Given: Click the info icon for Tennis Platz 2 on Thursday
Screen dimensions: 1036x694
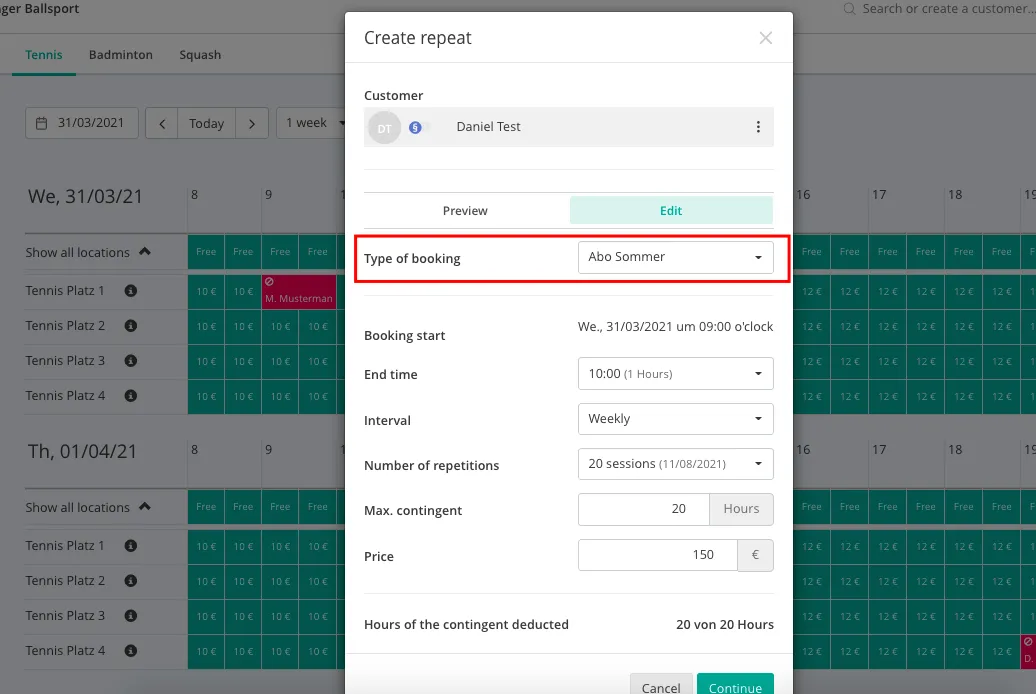Looking at the screenshot, I should coord(131,581).
